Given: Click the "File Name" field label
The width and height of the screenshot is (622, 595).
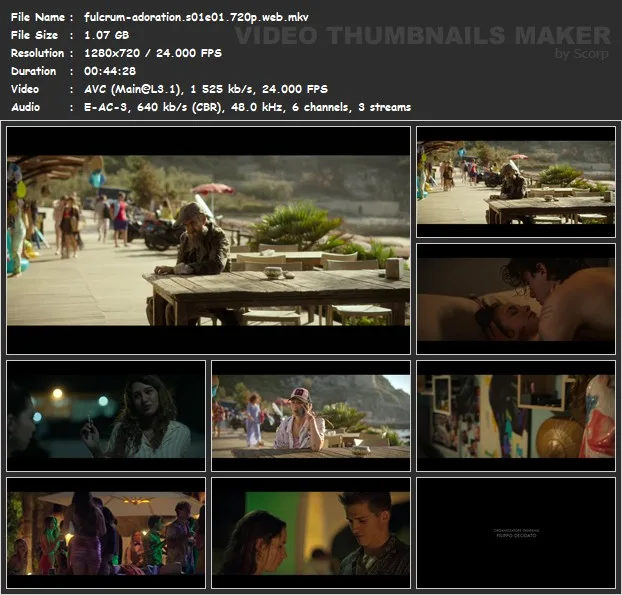Looking at the screenshot, I should click(x=37, y=17).
